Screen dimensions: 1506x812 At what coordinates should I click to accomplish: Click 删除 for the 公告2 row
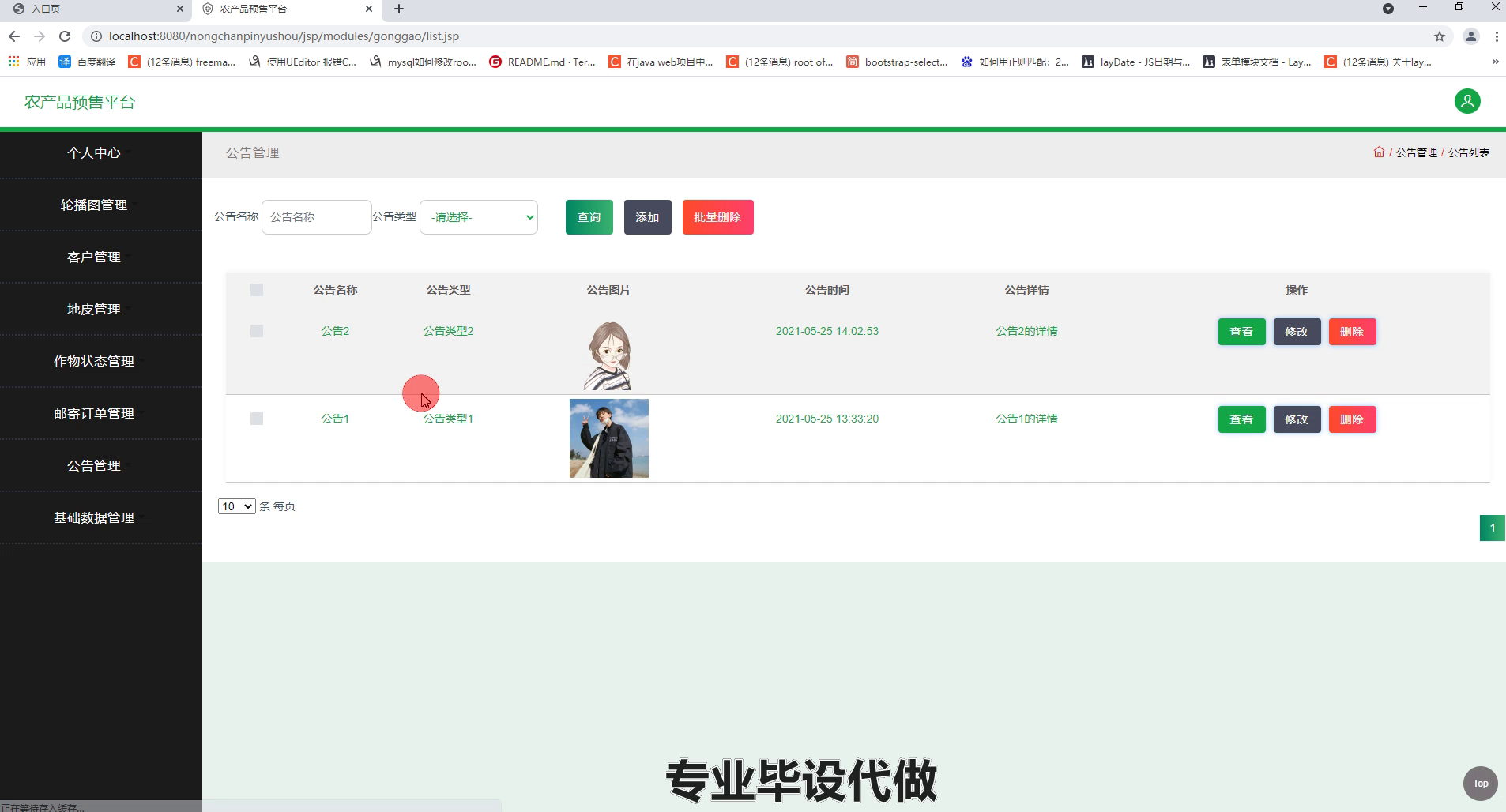coord(1352,332)
